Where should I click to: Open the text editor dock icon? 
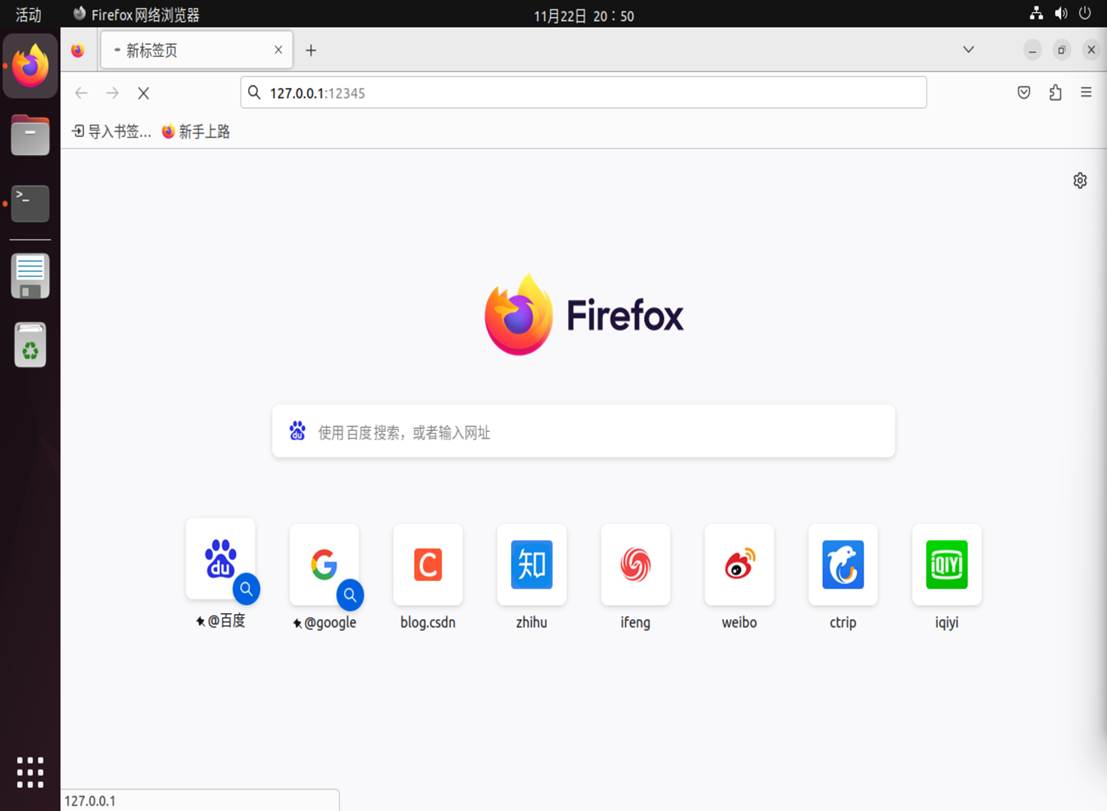(x=30, y=275)
